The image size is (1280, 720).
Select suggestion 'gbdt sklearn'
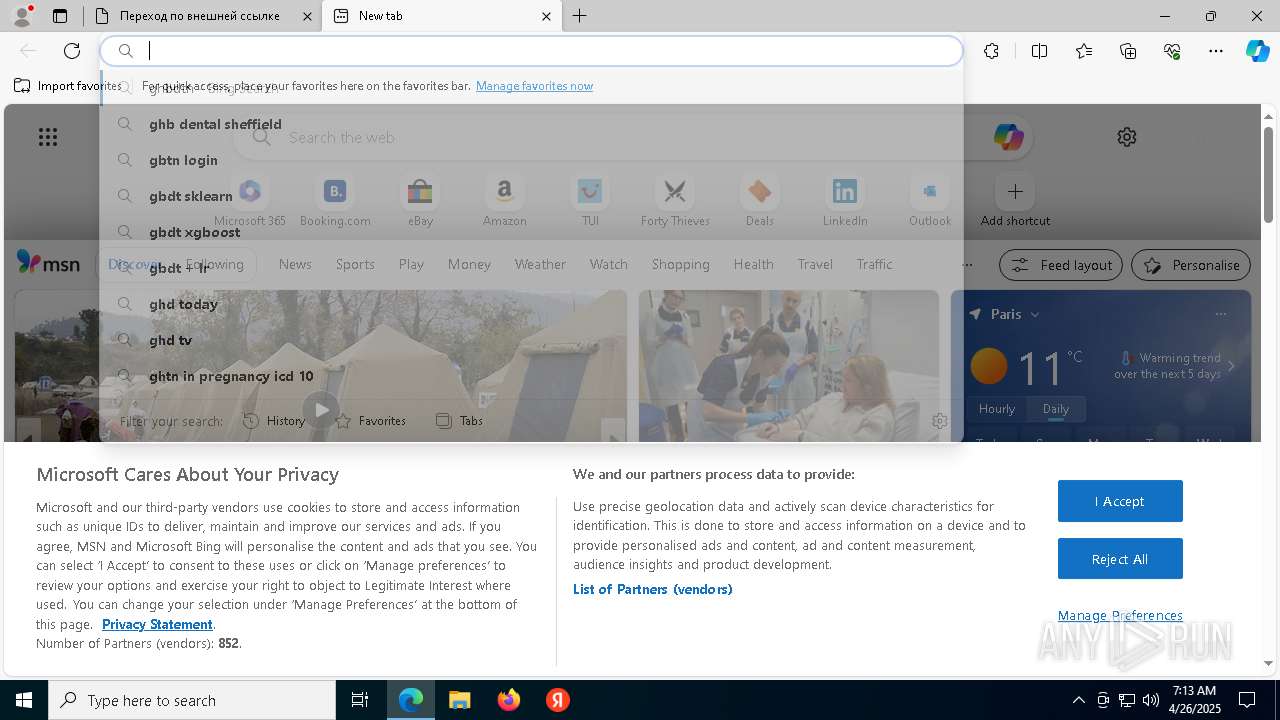531,196
